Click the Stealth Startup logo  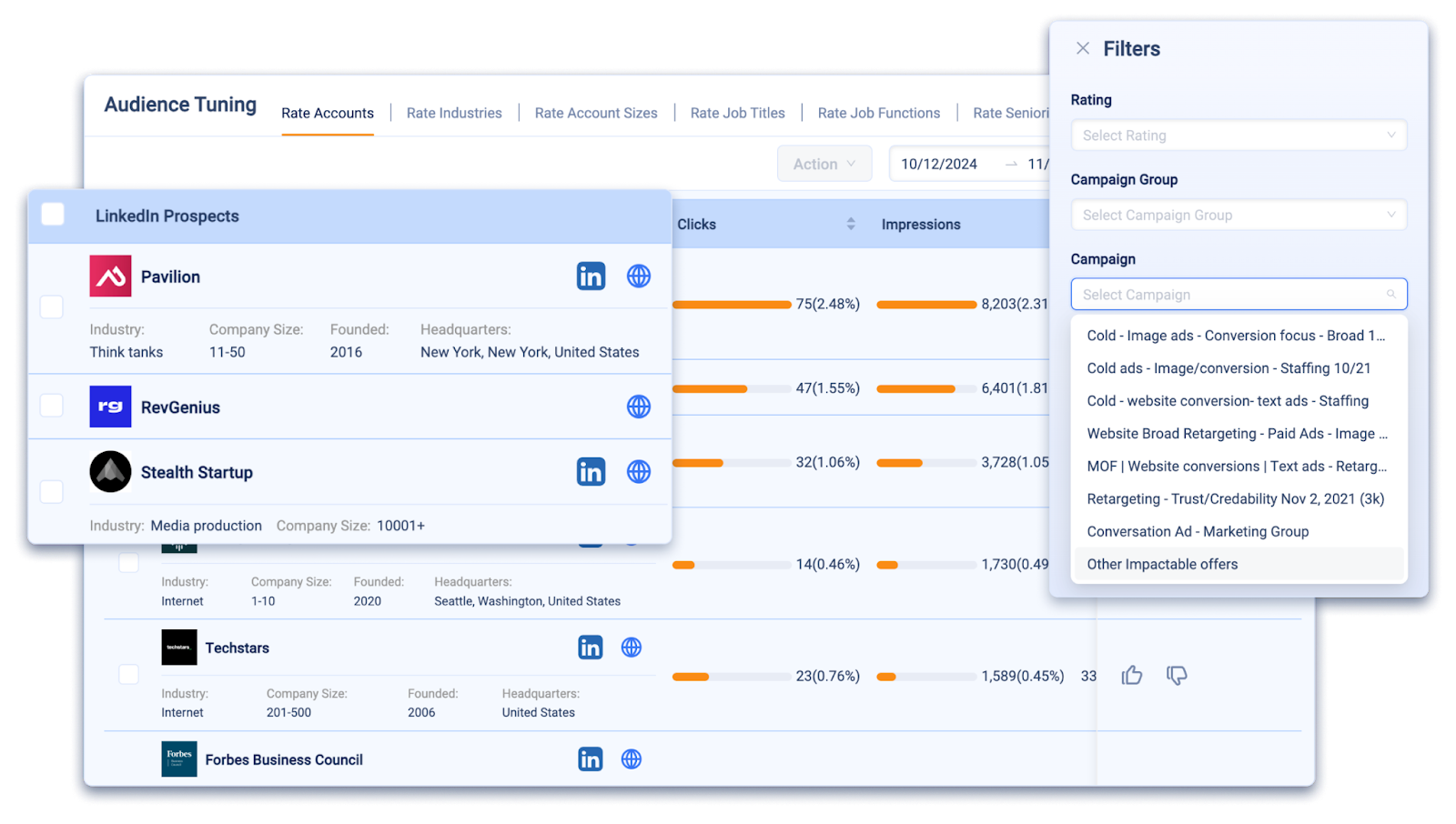click(x=110, y=472)
